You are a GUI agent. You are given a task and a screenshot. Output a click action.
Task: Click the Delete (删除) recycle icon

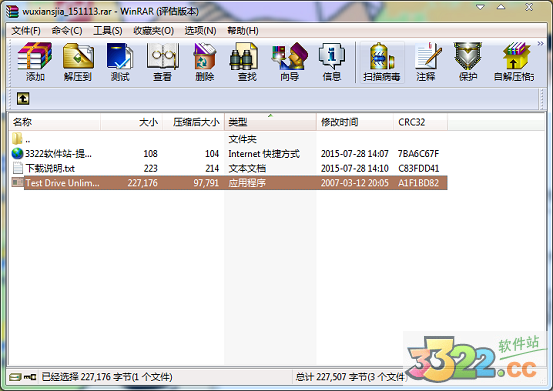[x=205, y=56]
